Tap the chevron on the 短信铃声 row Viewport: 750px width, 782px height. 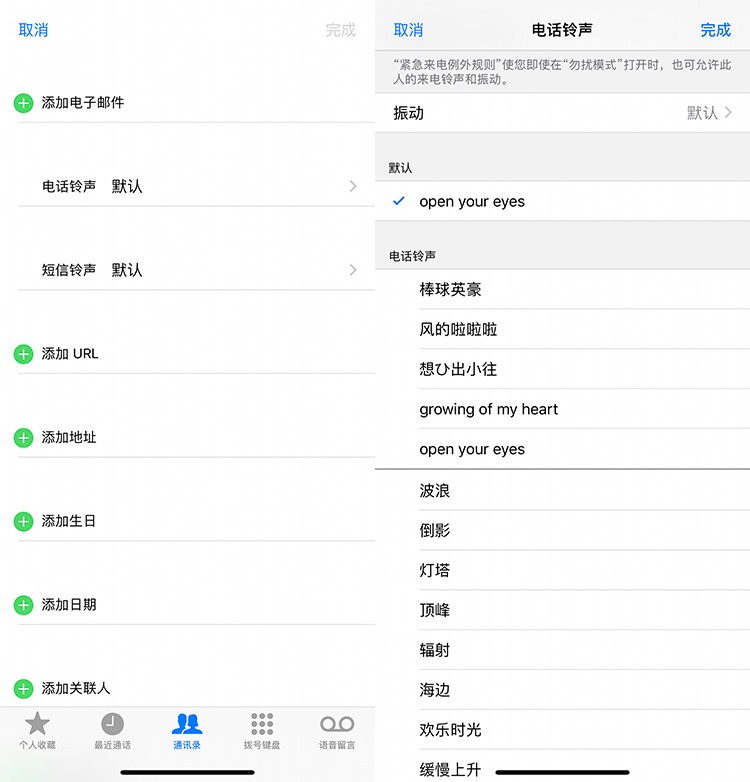pyautogui.click(x=353, y=270)
